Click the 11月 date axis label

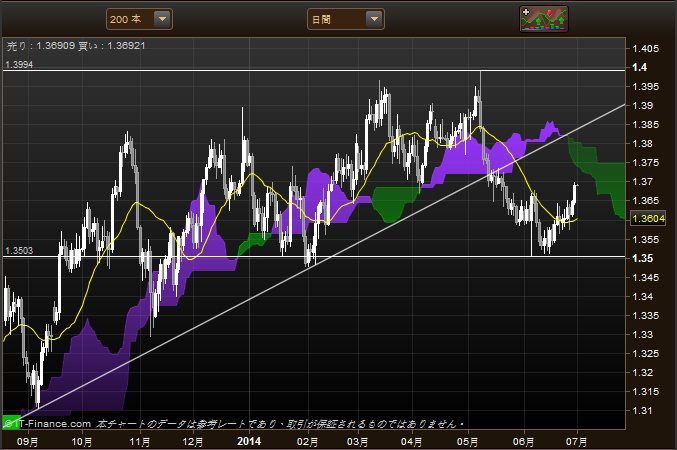pyautogui.click(x=140, y=442)
